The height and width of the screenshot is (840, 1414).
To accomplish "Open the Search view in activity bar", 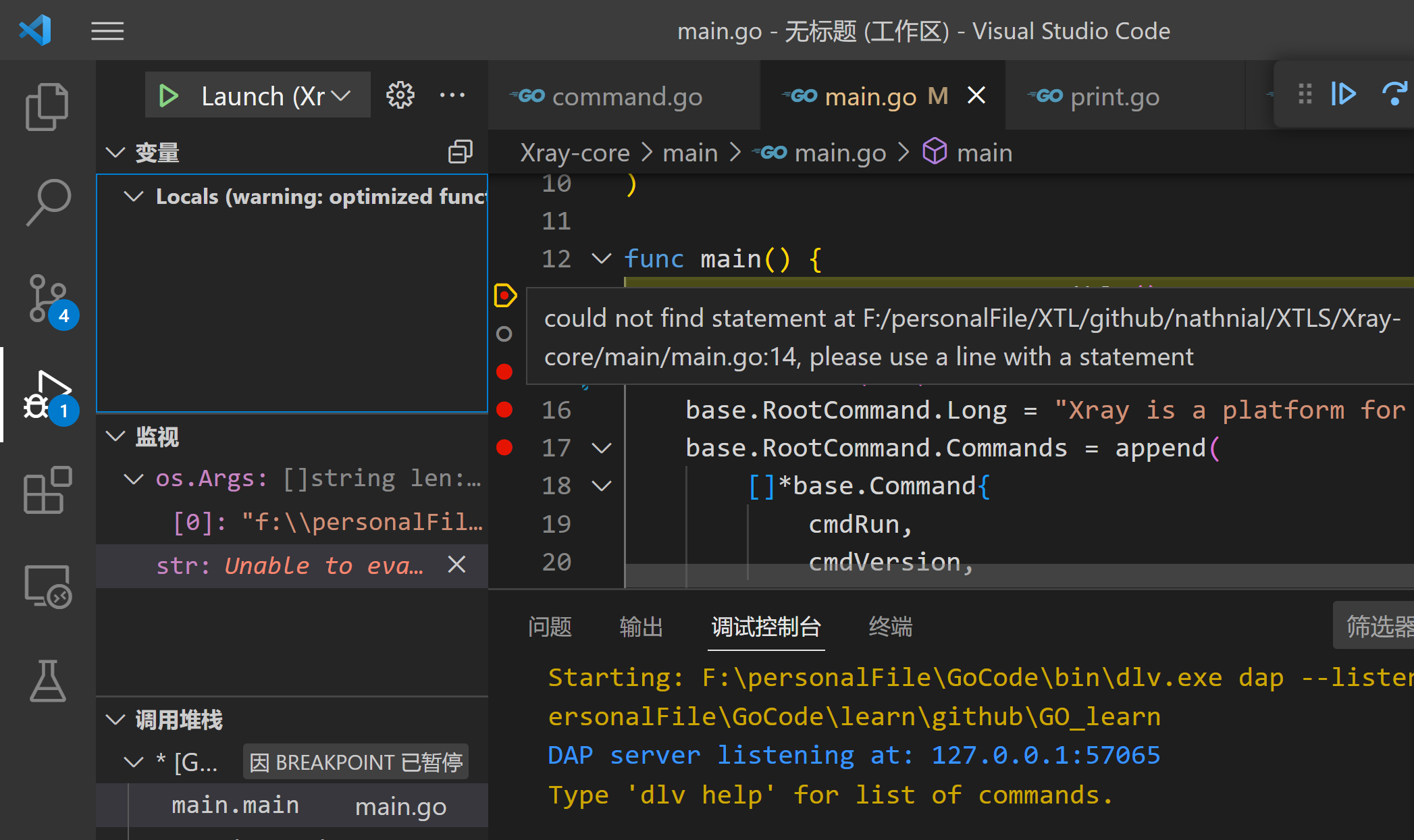I will coord(47,202).
